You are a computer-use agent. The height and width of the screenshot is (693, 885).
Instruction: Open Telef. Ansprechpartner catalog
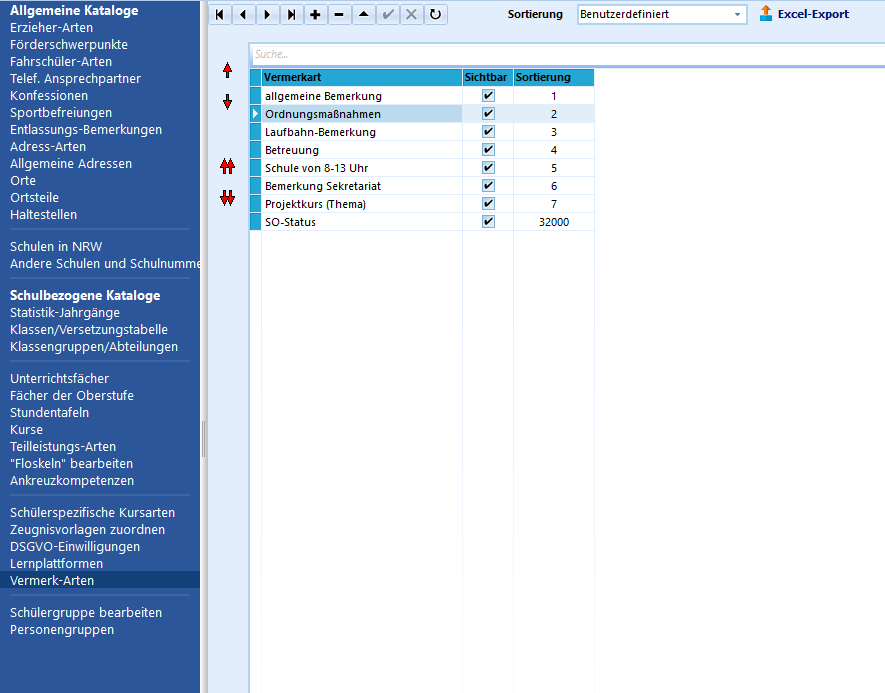76,78
